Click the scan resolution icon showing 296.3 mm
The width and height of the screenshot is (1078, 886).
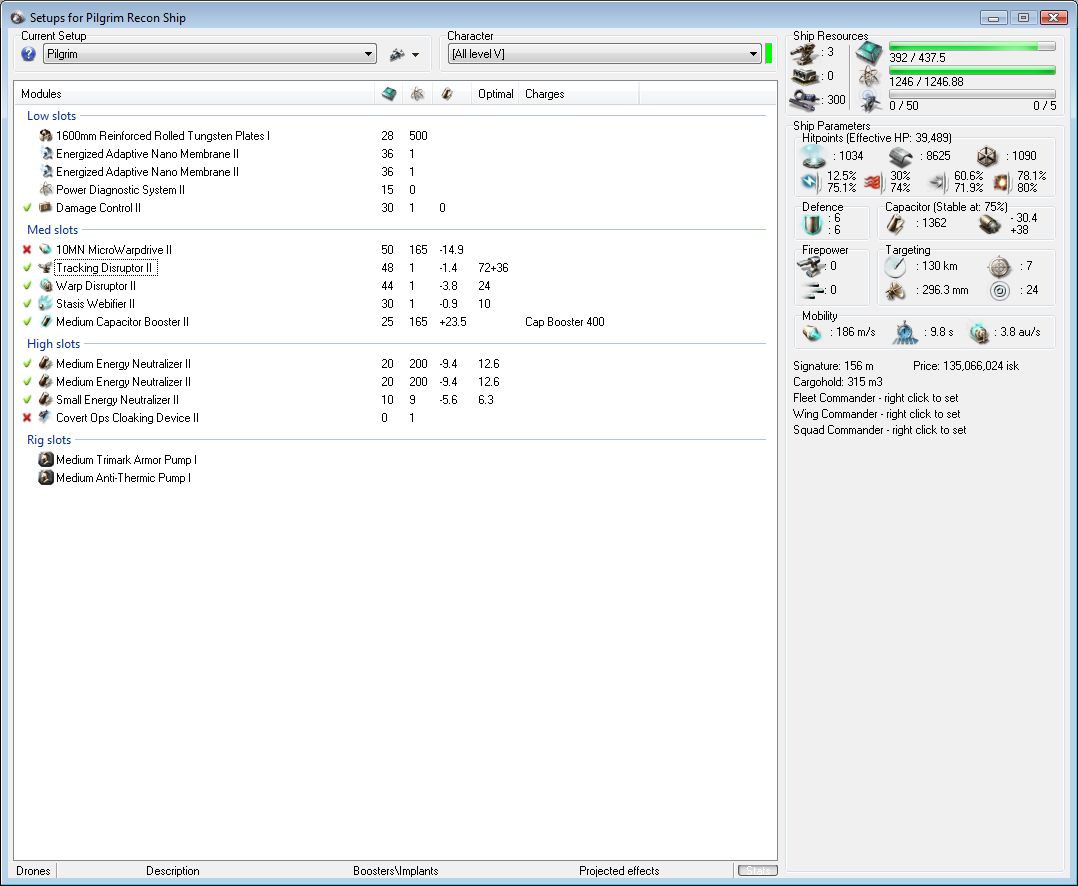(x=895, y=291)
